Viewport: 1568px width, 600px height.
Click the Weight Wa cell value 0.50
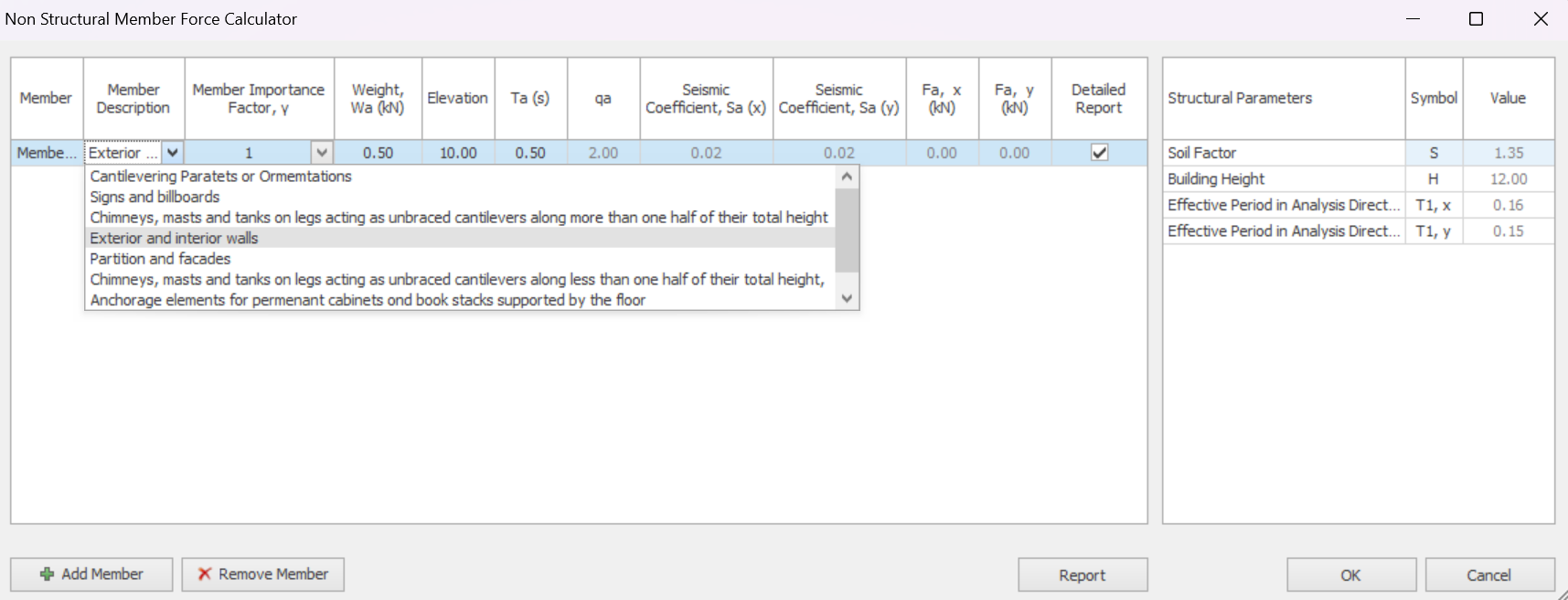[x=378, y=153]
